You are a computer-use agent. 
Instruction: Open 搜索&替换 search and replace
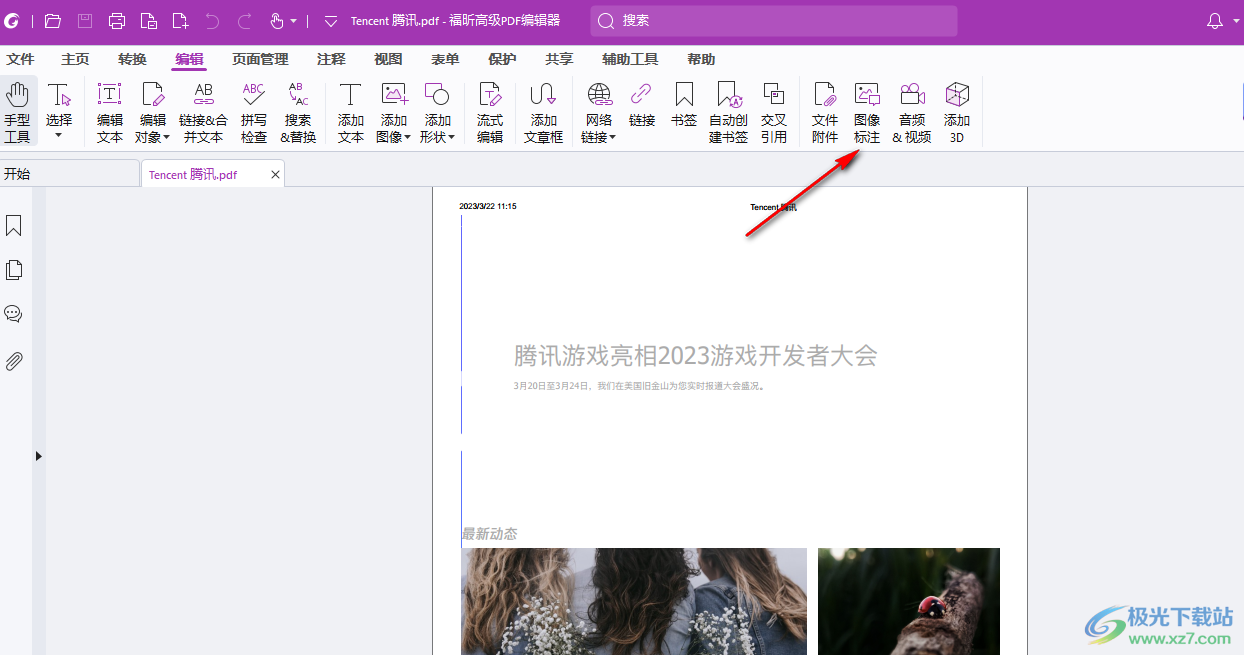298,112
